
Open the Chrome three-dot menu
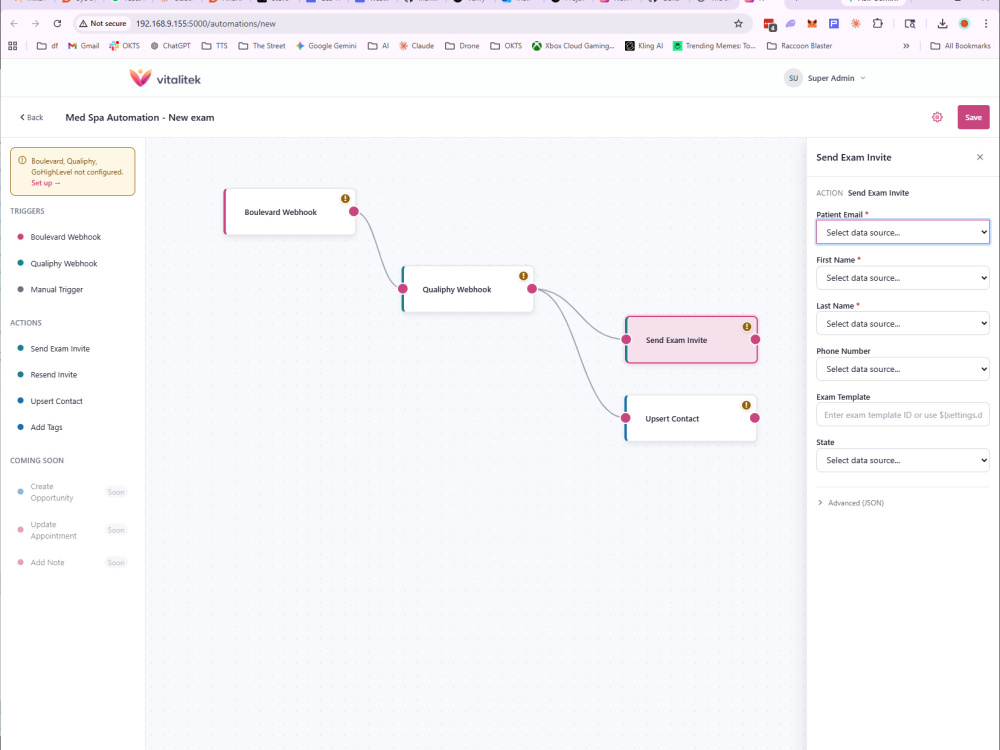986,24
